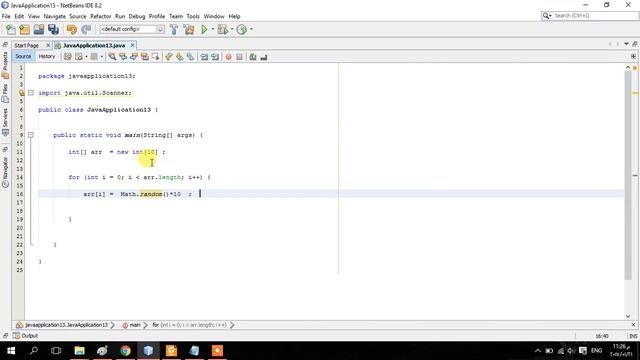Collapse the main method fold on line 9
640x360 pixels.
point(31,135)
